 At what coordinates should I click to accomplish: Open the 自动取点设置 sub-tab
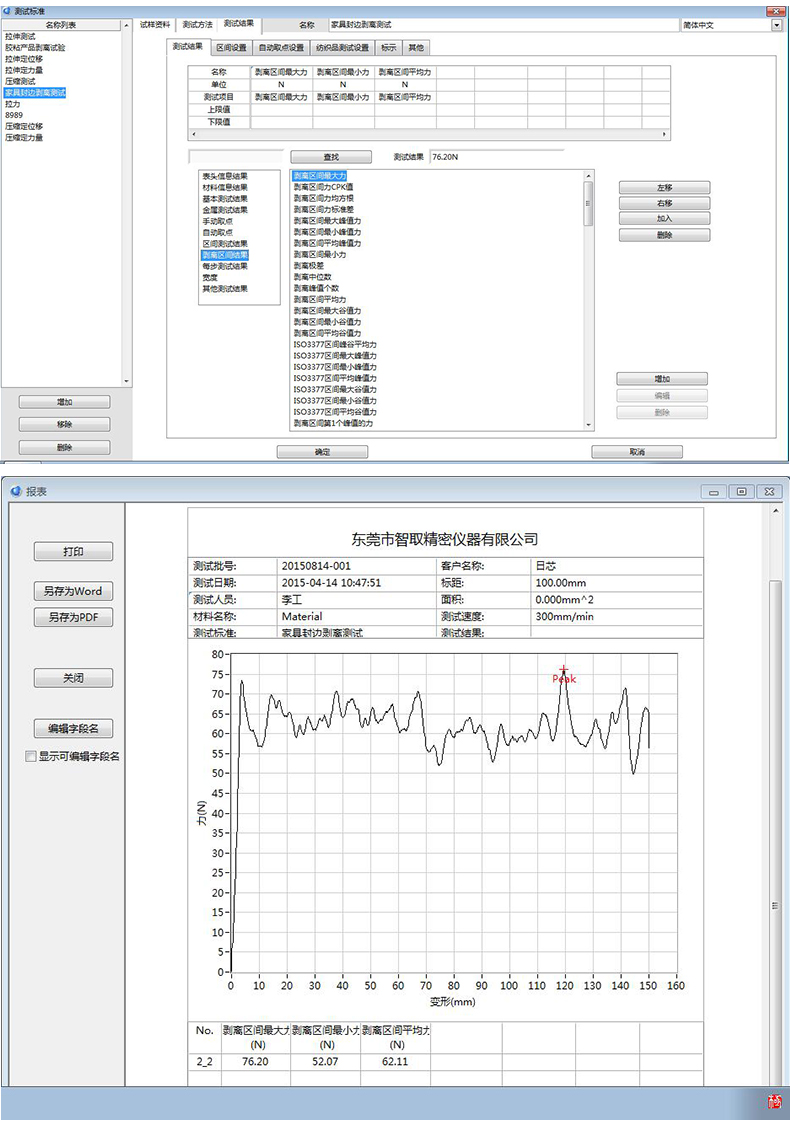[281, 47]
